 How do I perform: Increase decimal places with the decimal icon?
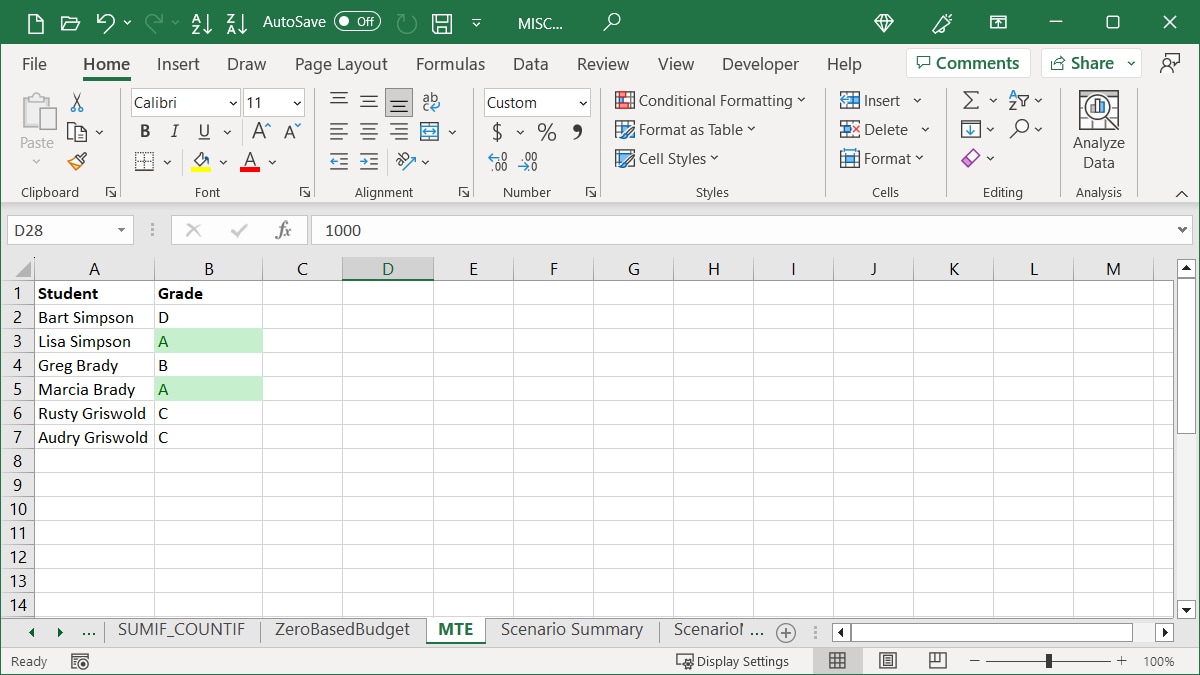(x=497, y=161)
